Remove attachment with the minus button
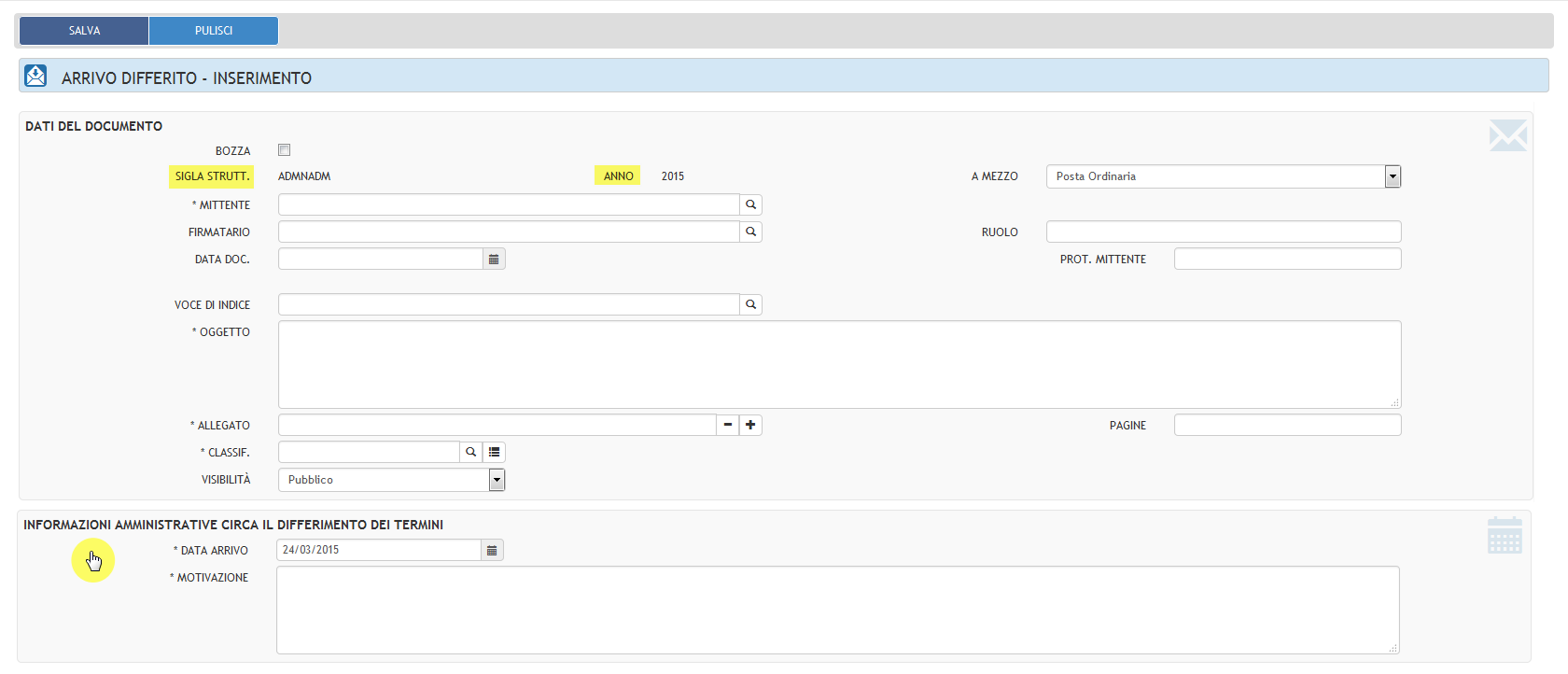Image resolution: width=1568 pixels, height=674 pixels. tap(728, 425)
